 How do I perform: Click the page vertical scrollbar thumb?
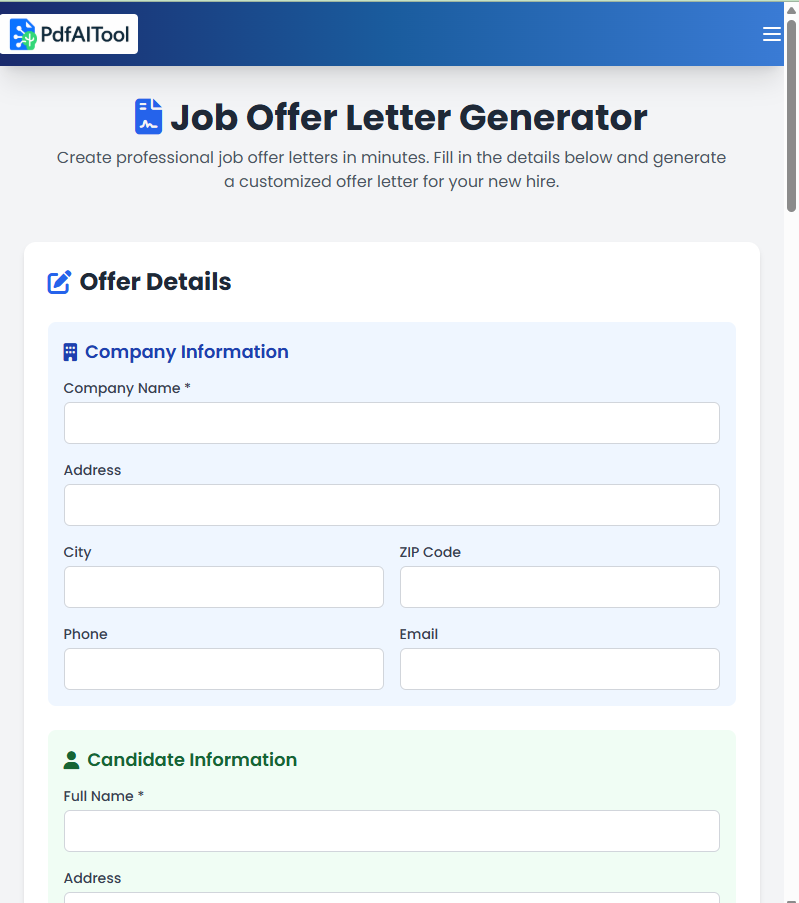click(791, 115)
